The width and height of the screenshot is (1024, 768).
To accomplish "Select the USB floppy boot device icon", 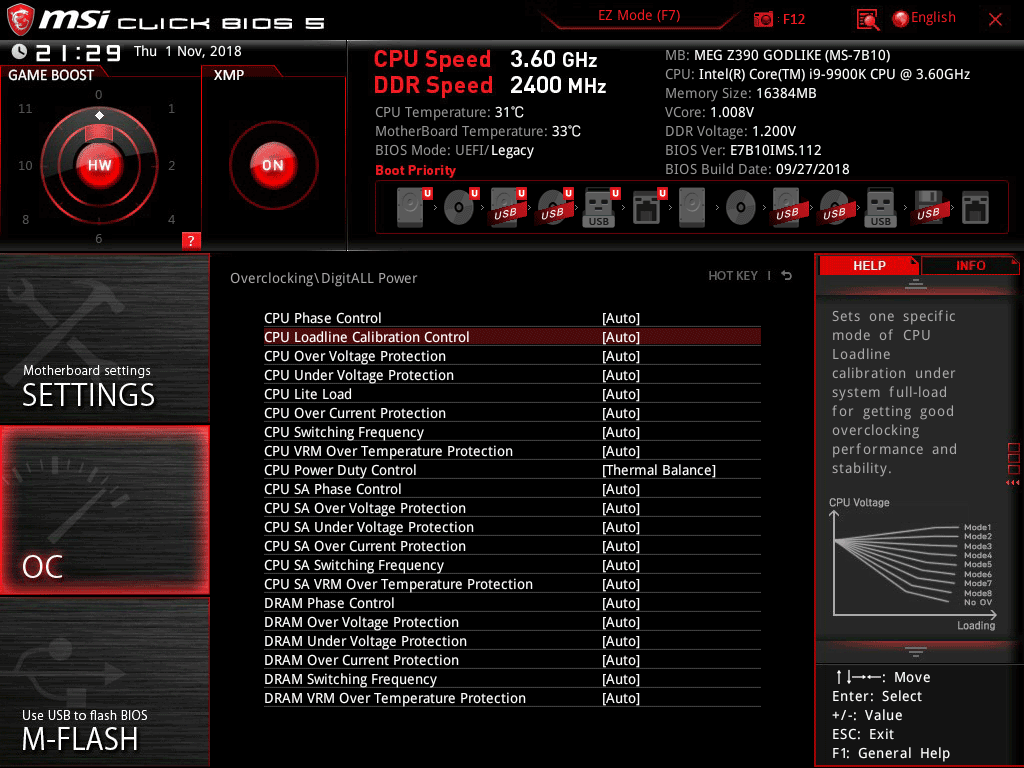I will [928, 208].
